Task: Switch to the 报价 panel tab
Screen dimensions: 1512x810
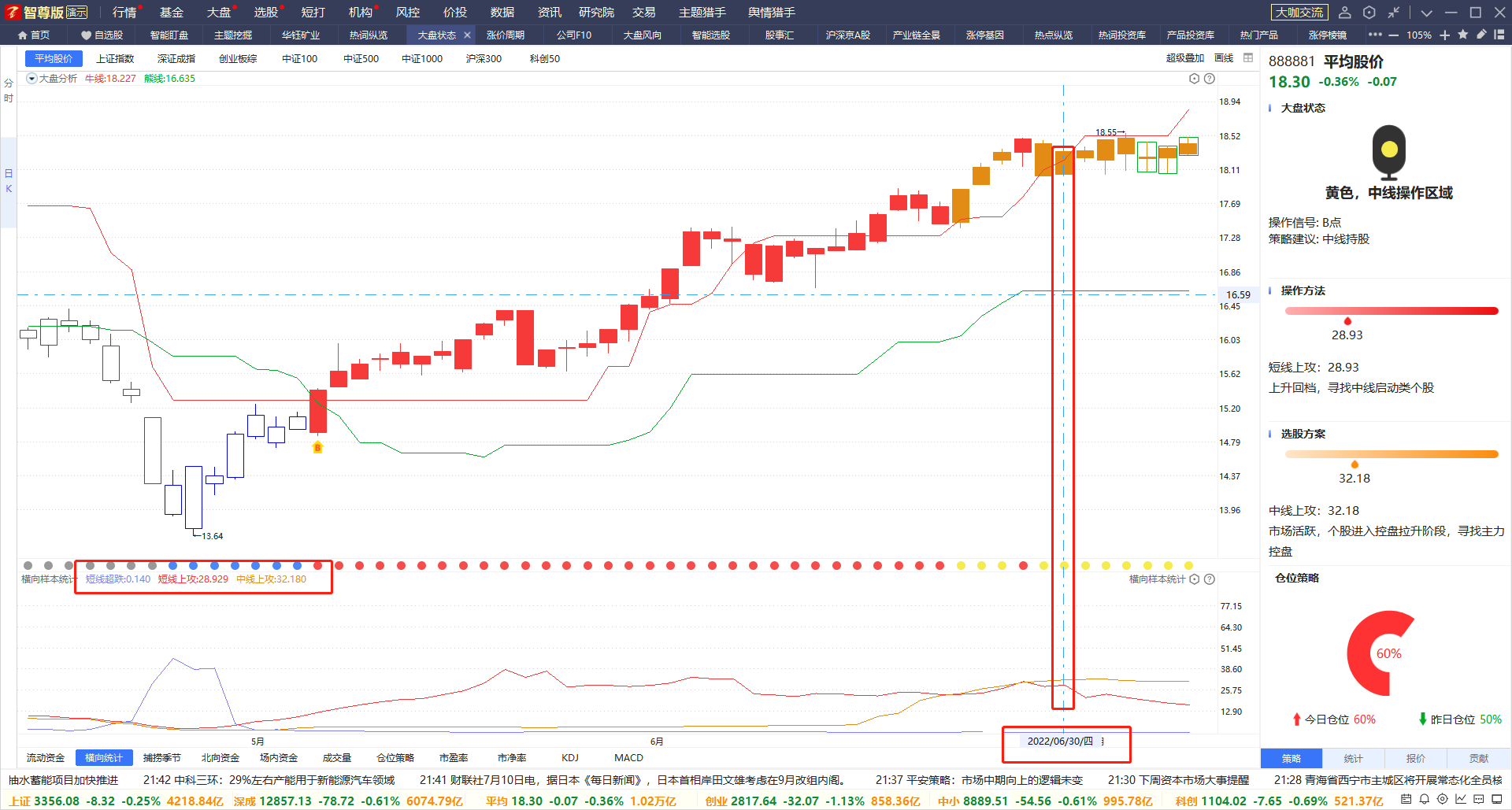Action: pyautogui.click(x=1416, y=759)
